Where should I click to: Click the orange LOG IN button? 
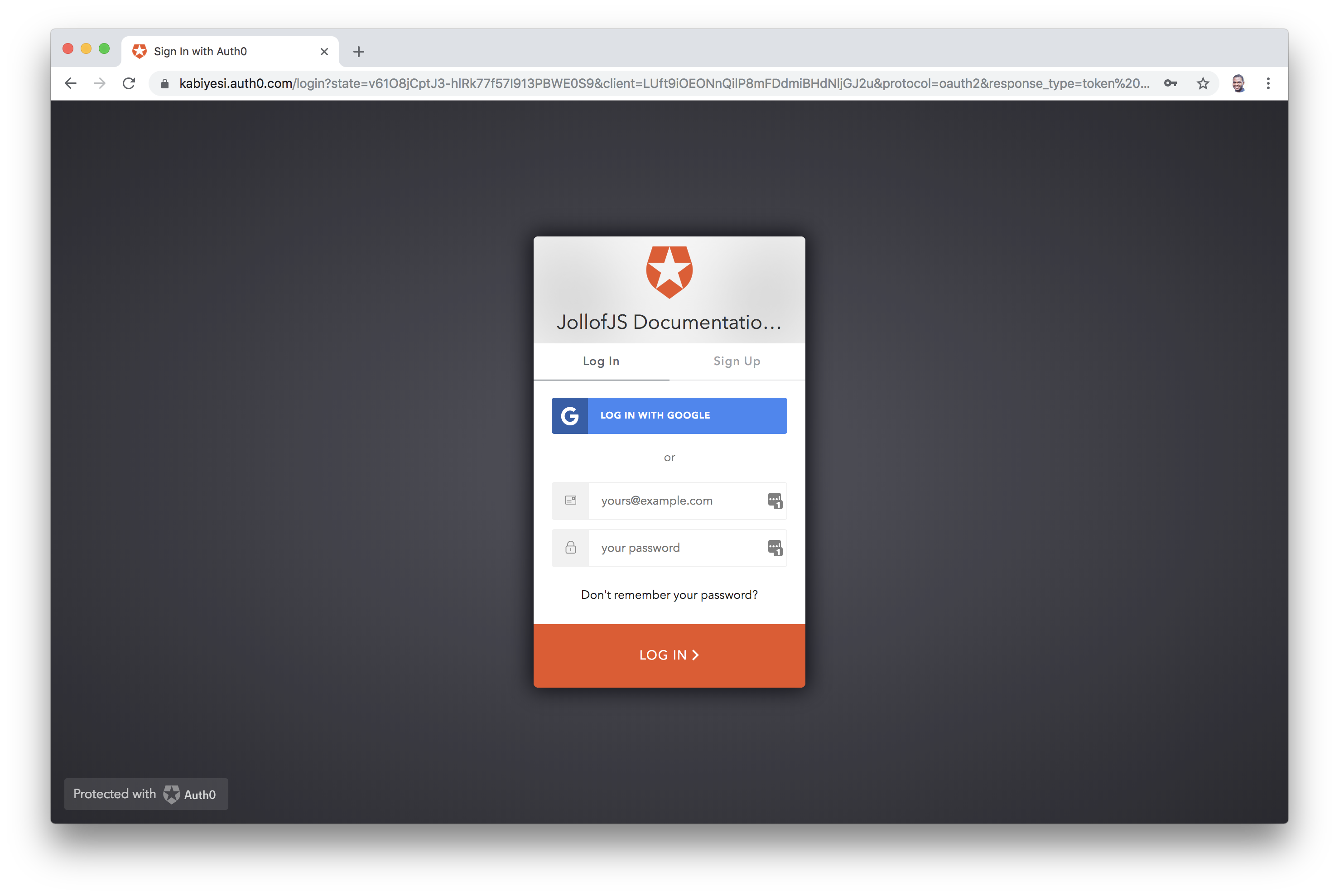click(669, 655)
